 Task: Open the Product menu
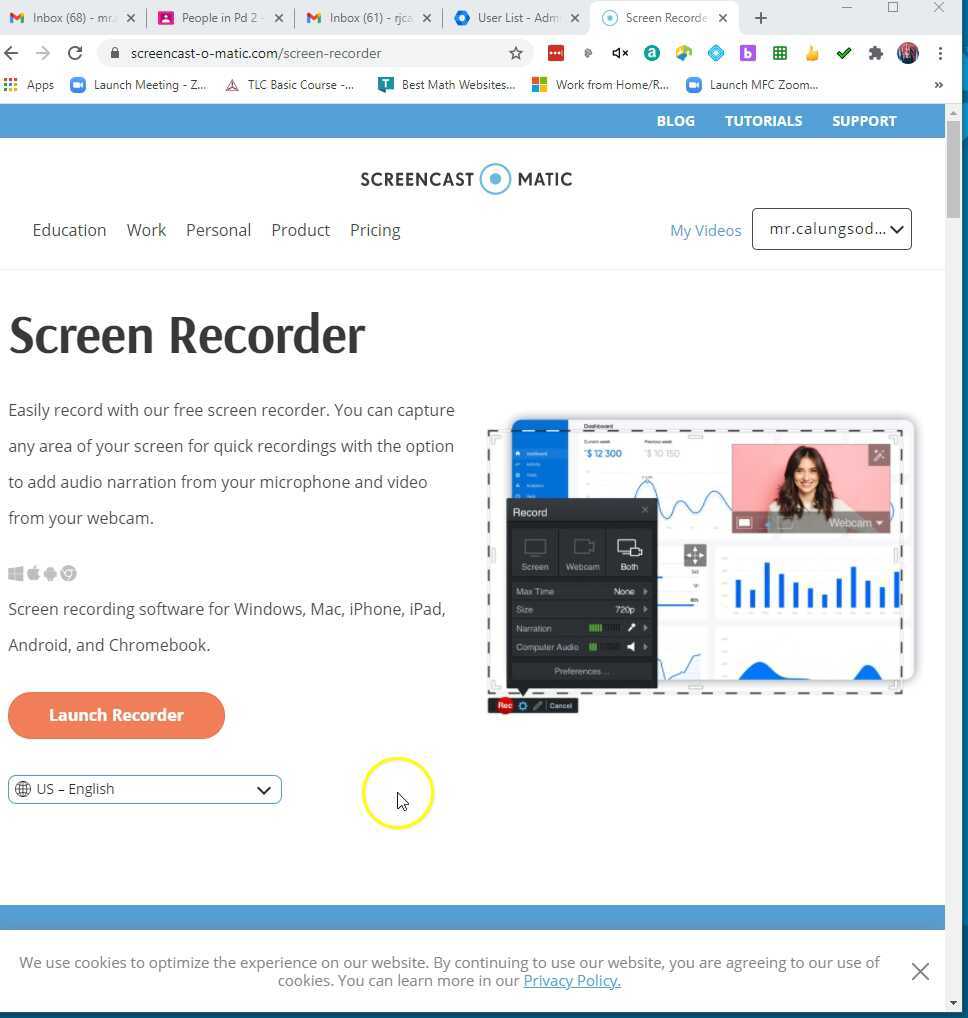pyautogui.click(x=301, y=230)
